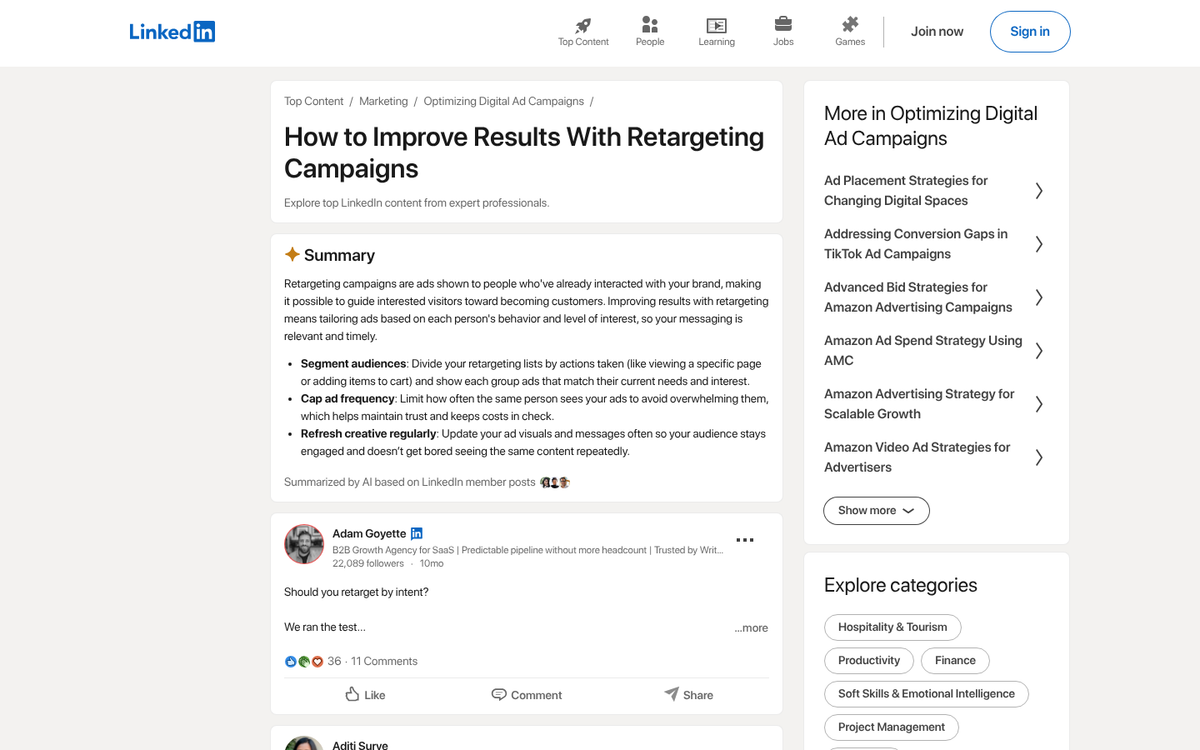The image size is (1200, 750).
Task: Share Adam Goyette's post
Action: (688, 694)
